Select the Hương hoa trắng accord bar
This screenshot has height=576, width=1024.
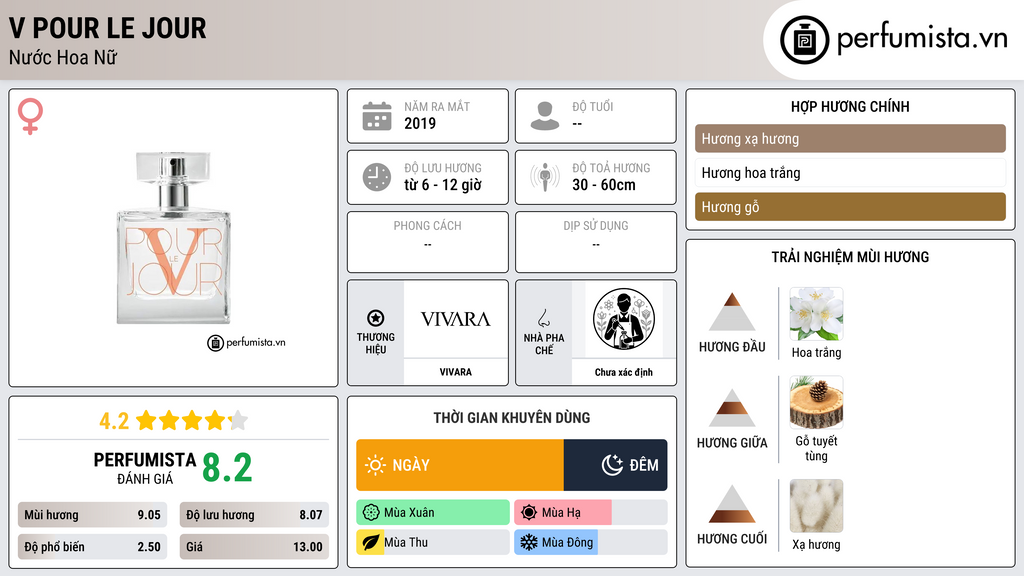click(x=850, y=172)
